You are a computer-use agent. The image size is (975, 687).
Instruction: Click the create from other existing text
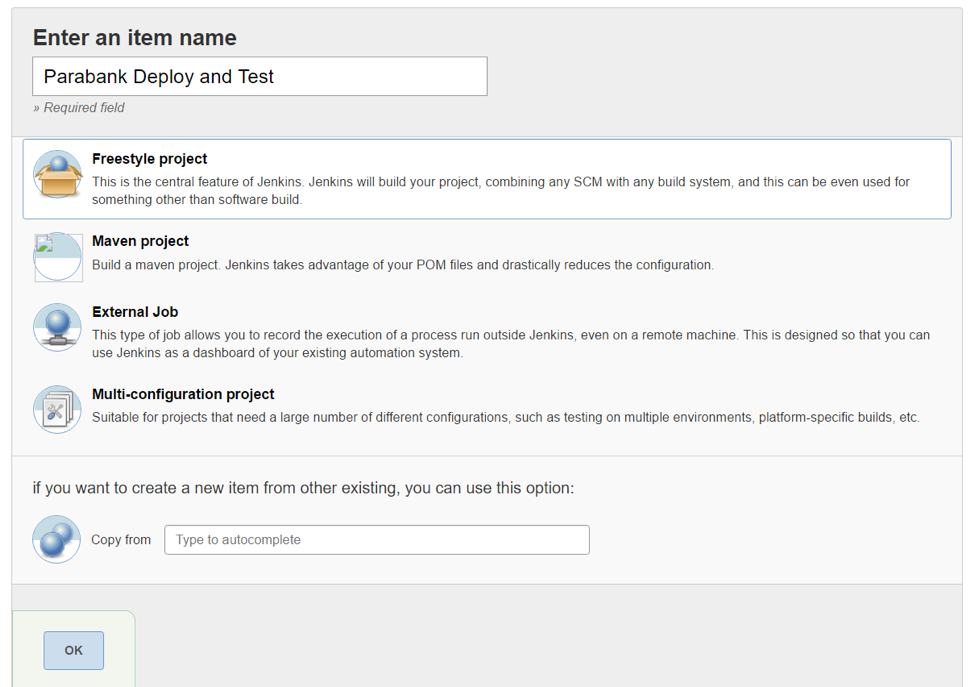[x=303, y=488]
